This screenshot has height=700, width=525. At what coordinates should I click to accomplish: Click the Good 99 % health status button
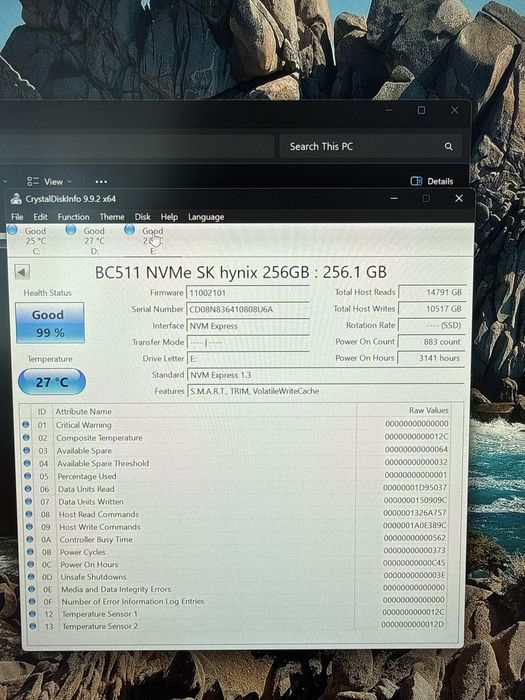[50, 323]
